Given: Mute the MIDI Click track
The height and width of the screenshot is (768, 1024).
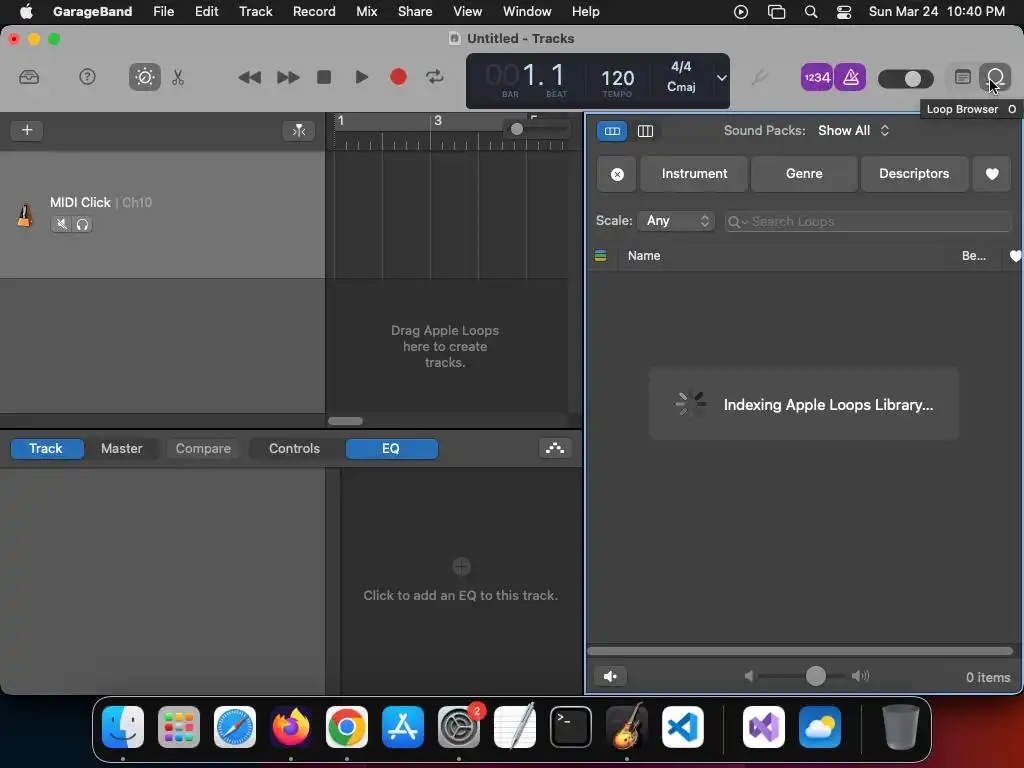Looking at the screenshot, I should tap(61, 224).
